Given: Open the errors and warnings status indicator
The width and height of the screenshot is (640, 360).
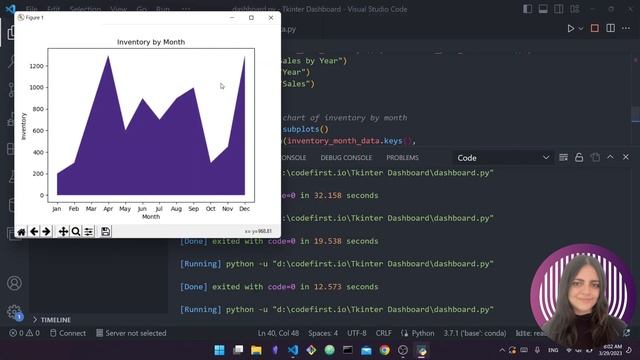Looking at the screenshot, I should point(24,333).
